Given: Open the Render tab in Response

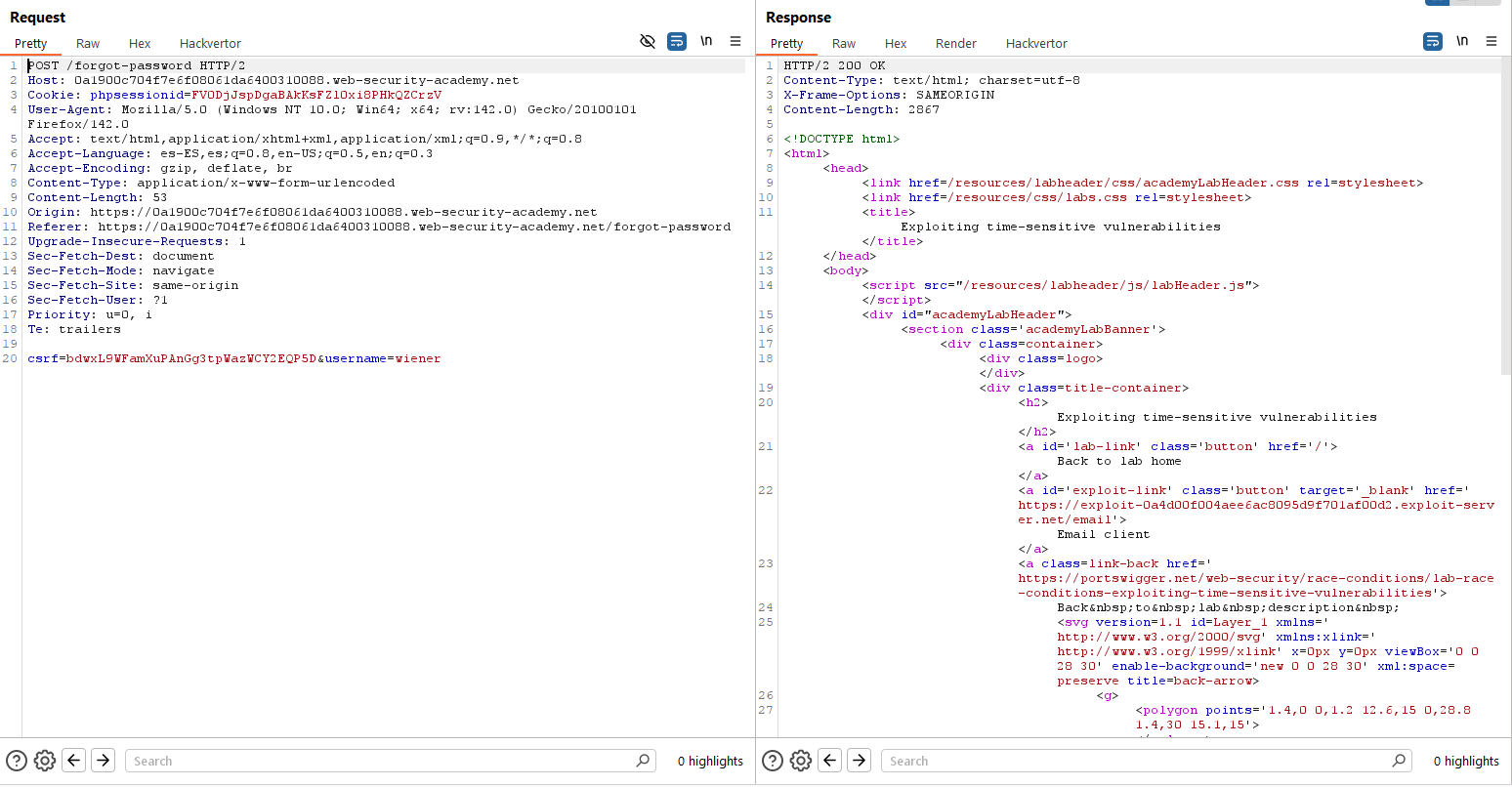Looking at the screenshot, I should [955, 43].
